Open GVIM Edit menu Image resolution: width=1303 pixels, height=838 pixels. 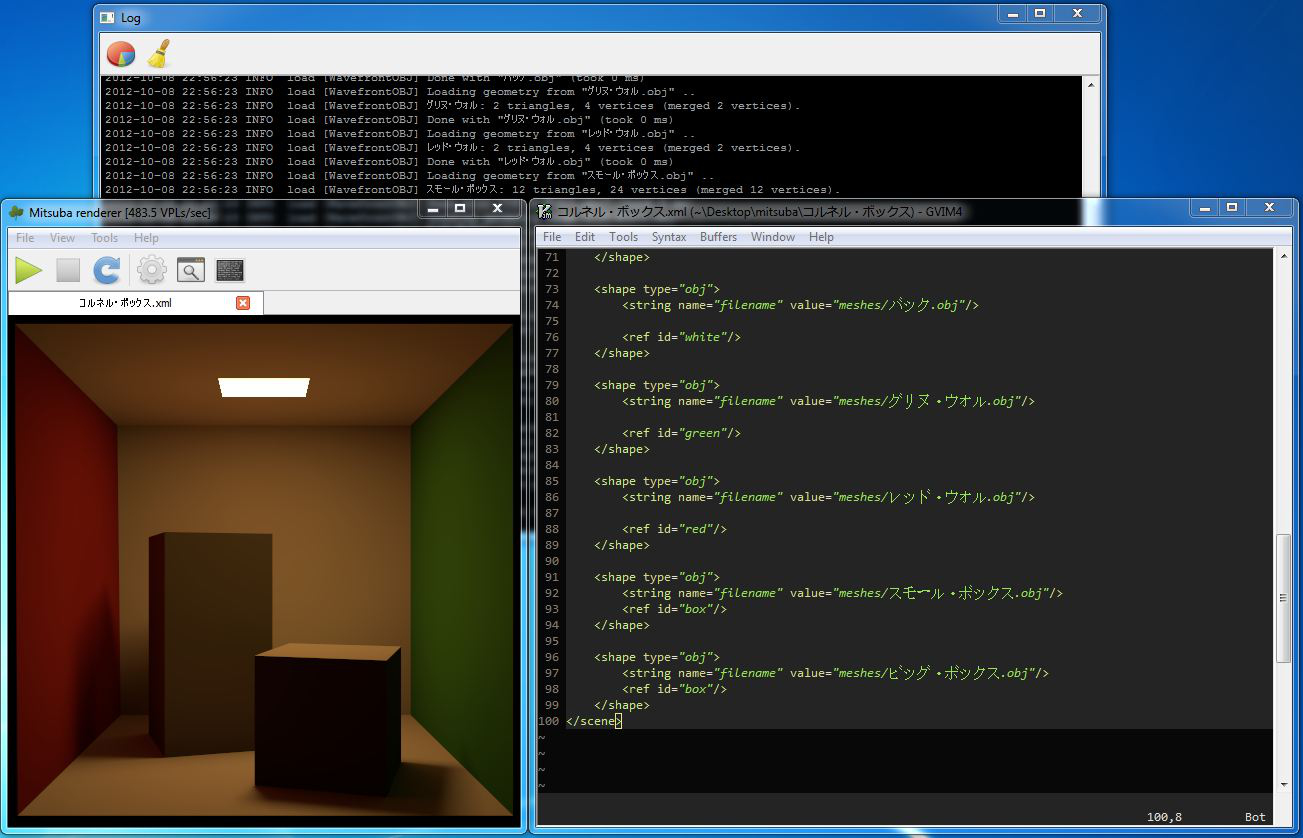click(x=585, y=237)
